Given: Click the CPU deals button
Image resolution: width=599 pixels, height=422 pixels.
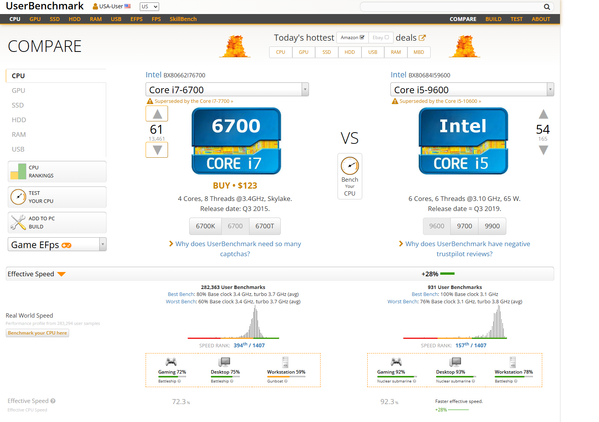Looking at the screenshot, I should click(x=281, y=52).
